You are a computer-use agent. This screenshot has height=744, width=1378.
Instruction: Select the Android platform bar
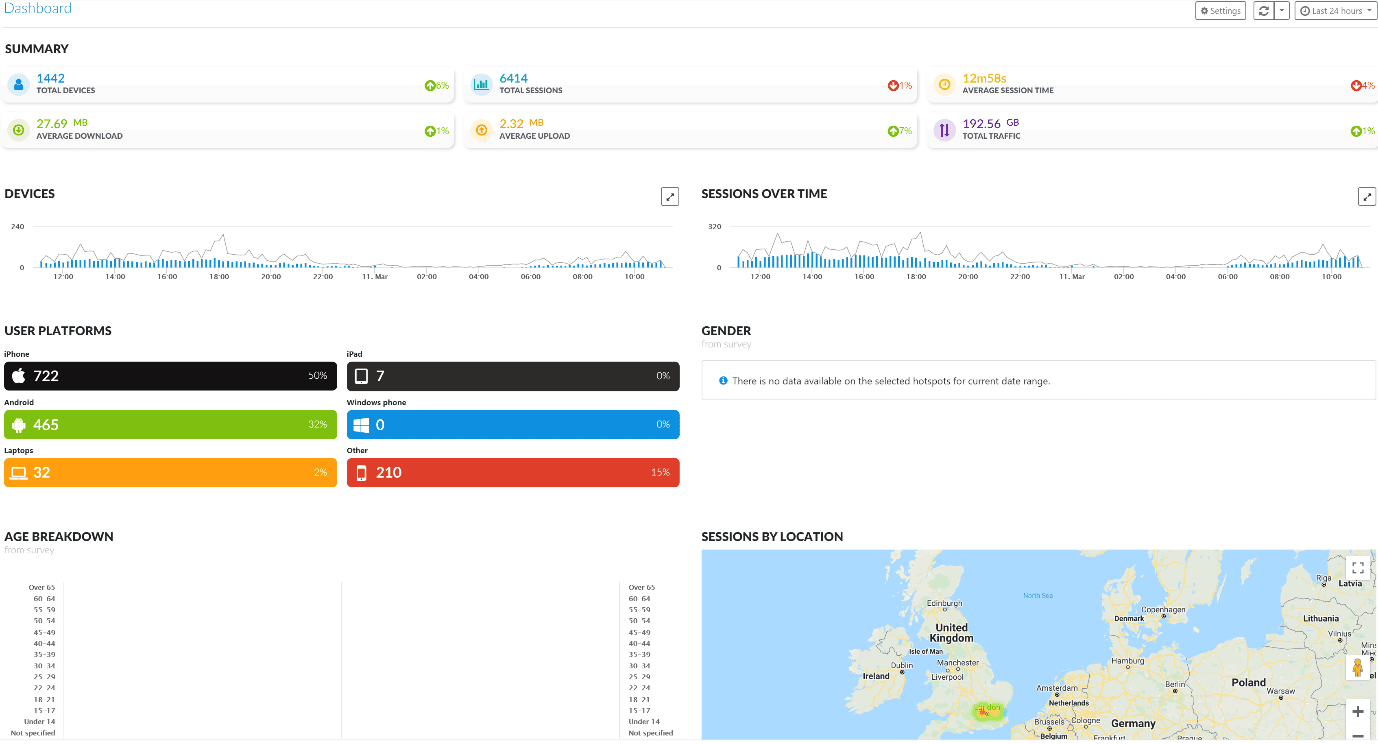pyautogui.click(x=170, y=425)
